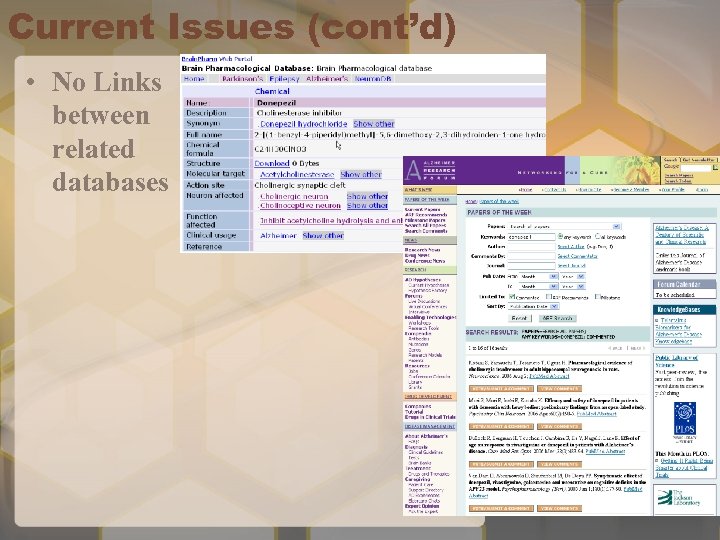
Task: Click the Comments By input field
Action: 531,256
